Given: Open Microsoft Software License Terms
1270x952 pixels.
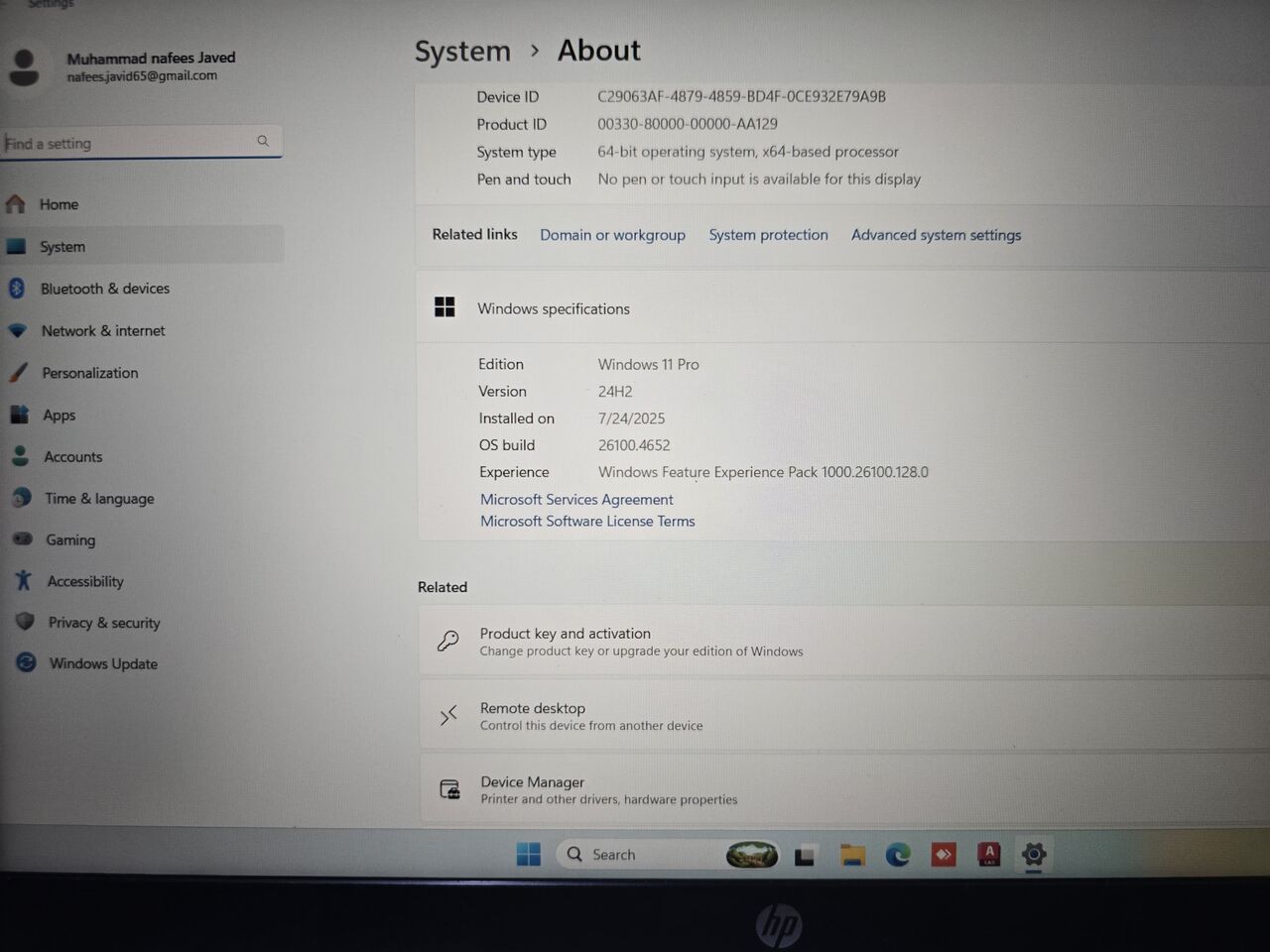Looking at the screenshot, I should pos(587,522).
